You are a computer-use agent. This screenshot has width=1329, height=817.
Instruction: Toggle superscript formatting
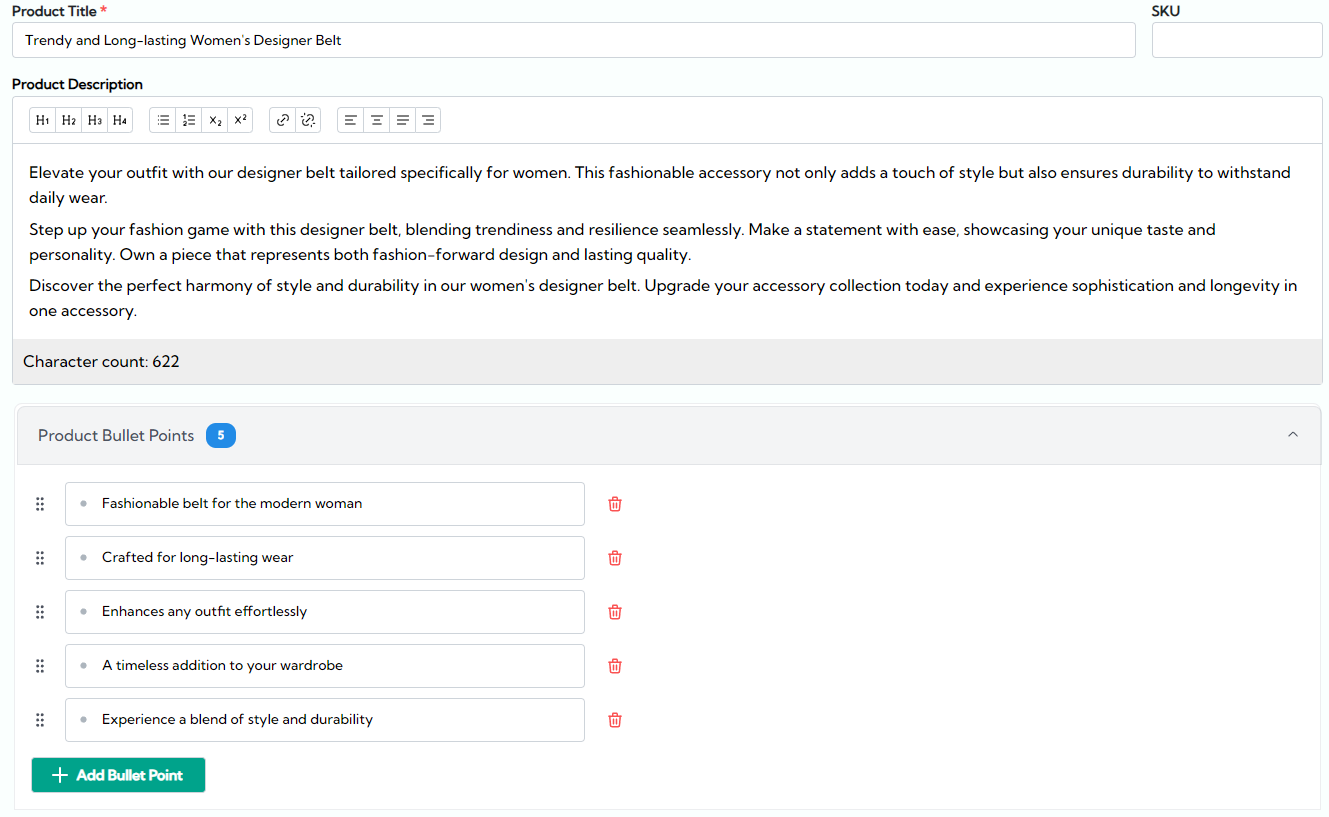coord(239,119)
